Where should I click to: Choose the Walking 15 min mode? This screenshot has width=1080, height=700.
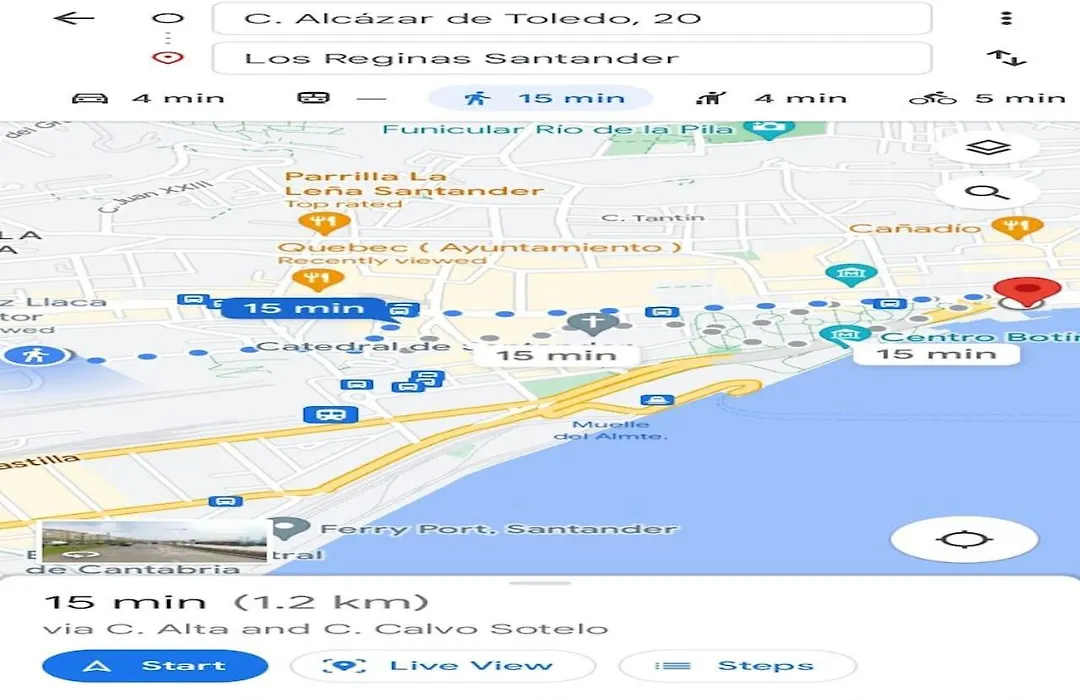pyautogui.click(x=540, y=99)
